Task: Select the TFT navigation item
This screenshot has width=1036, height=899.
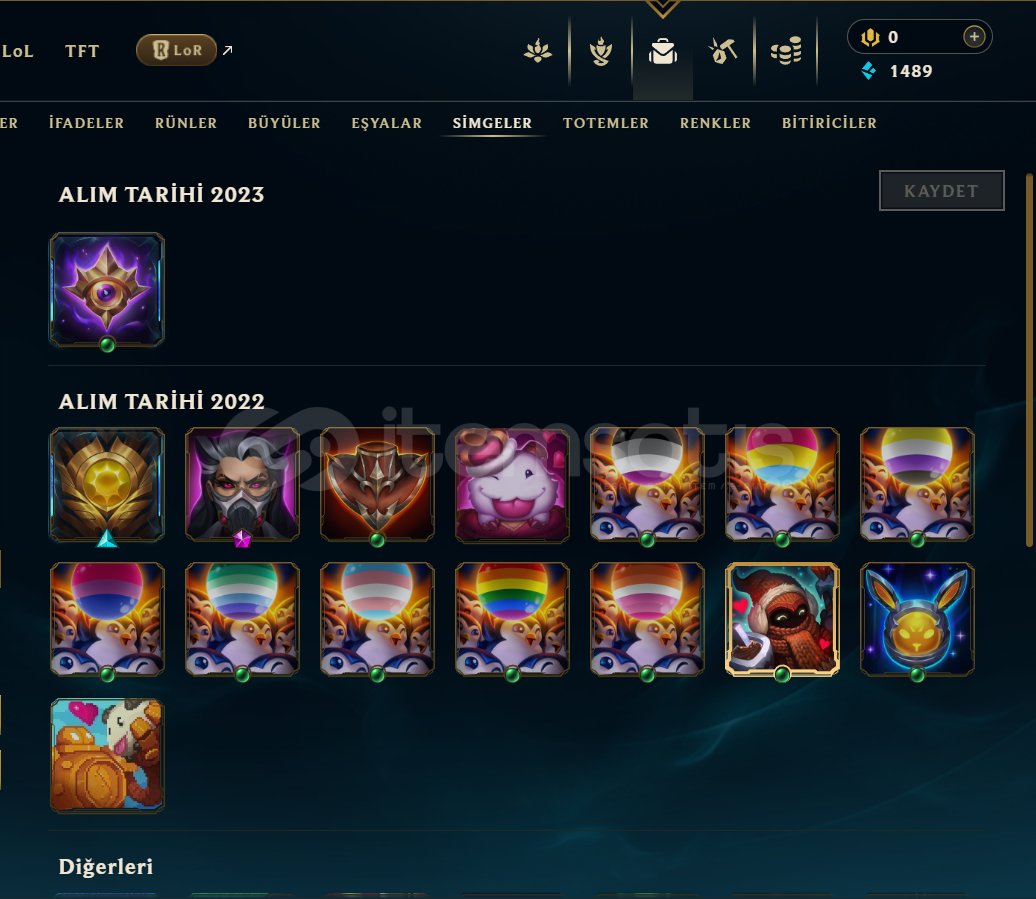Action: click(82, 51)
